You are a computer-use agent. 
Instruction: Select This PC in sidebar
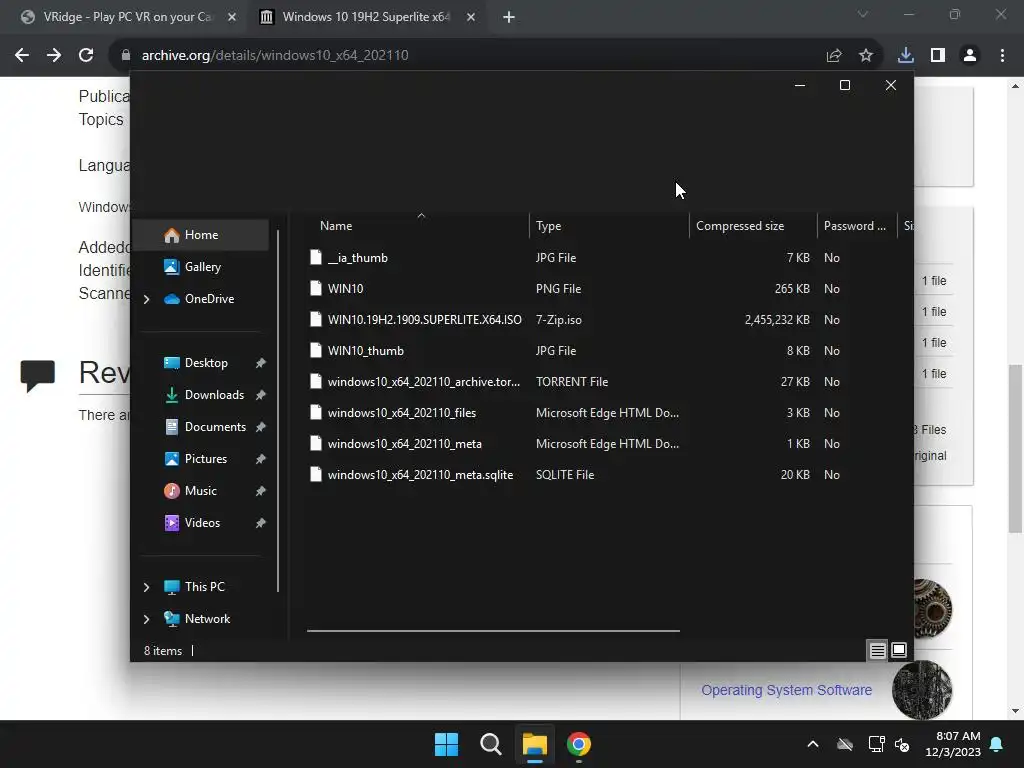click(x=204, y=587)
